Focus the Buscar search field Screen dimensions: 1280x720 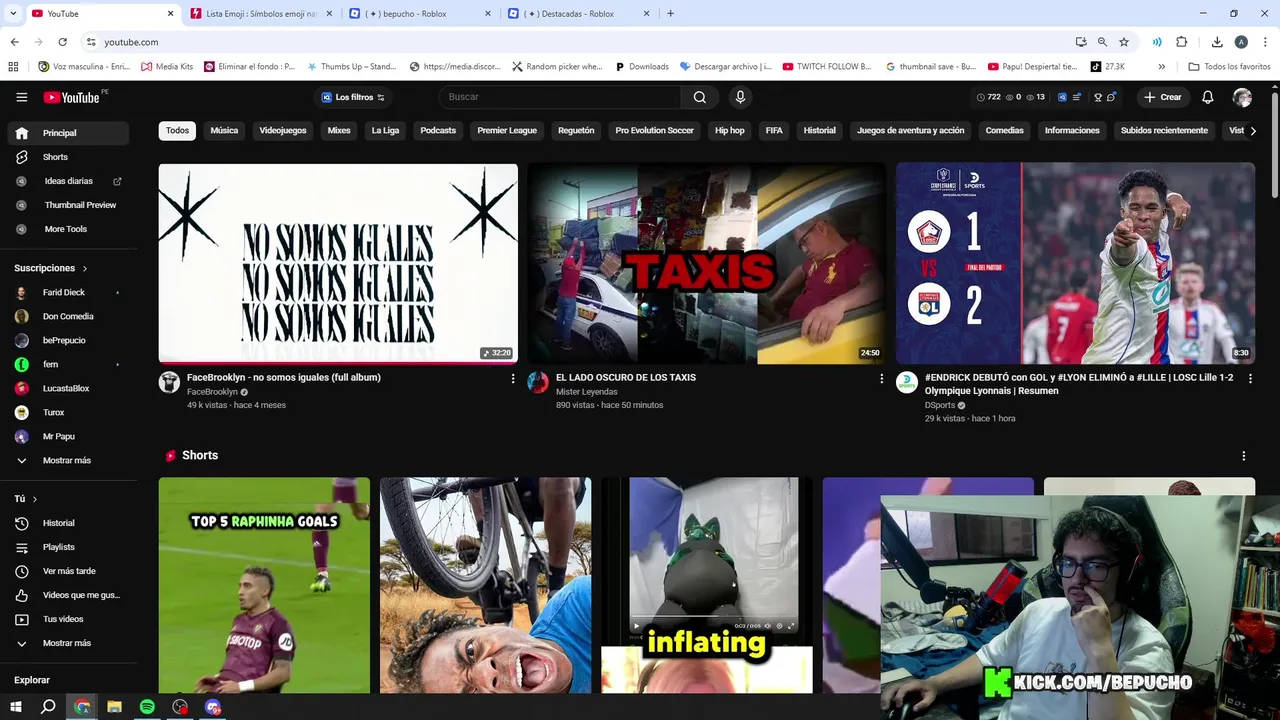pos(560,97)
